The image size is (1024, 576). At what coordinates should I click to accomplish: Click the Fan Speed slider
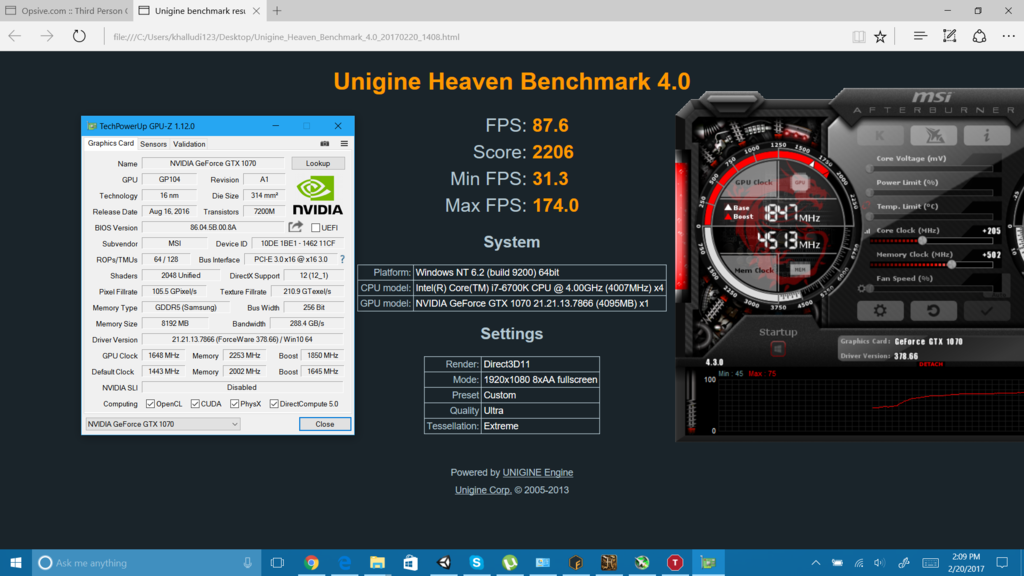pos(933,288)
